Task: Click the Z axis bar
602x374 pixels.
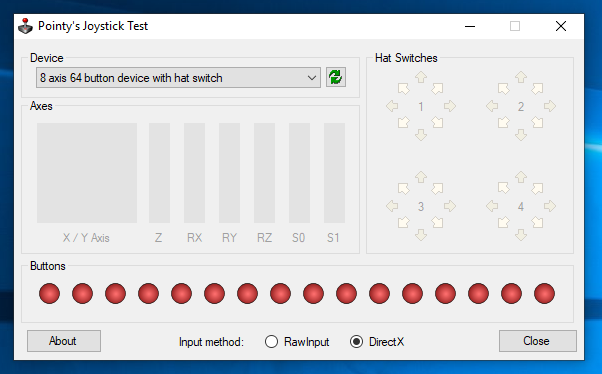Action: (x=159, y=173)
